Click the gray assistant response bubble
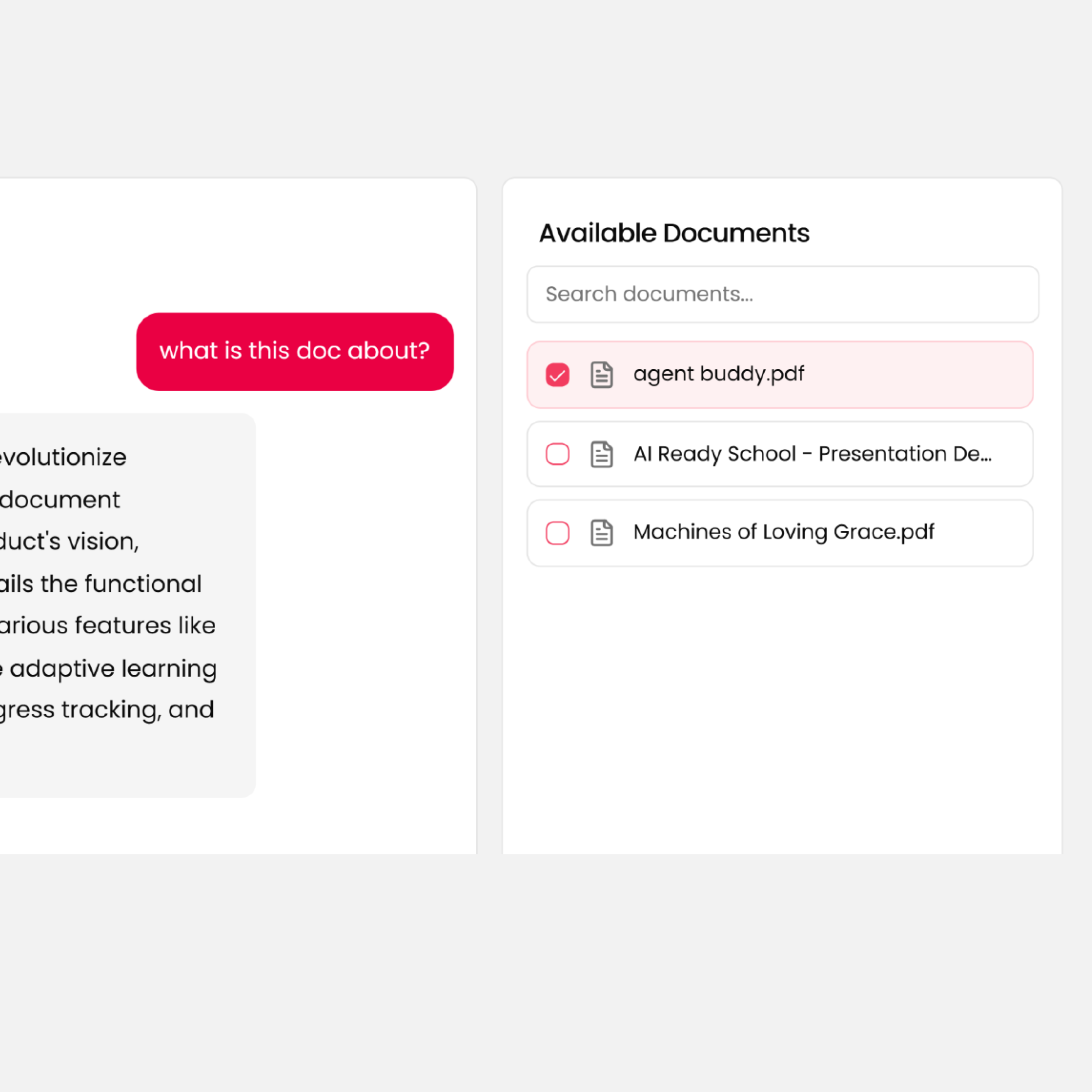The height and width of the screenshot is (1092, 1092). point(127,757)
